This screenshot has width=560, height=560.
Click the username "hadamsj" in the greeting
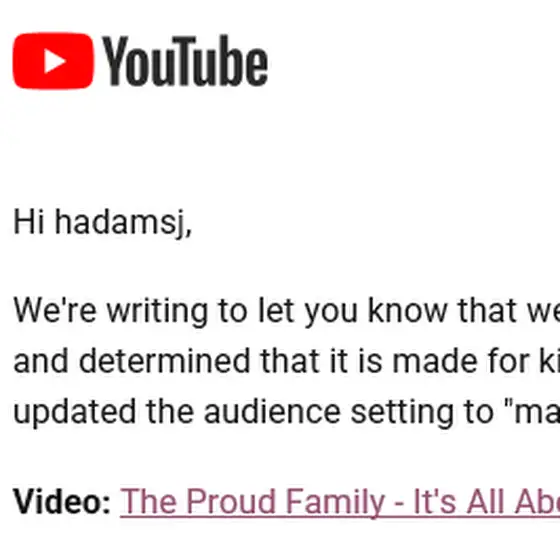pos(123,222)
